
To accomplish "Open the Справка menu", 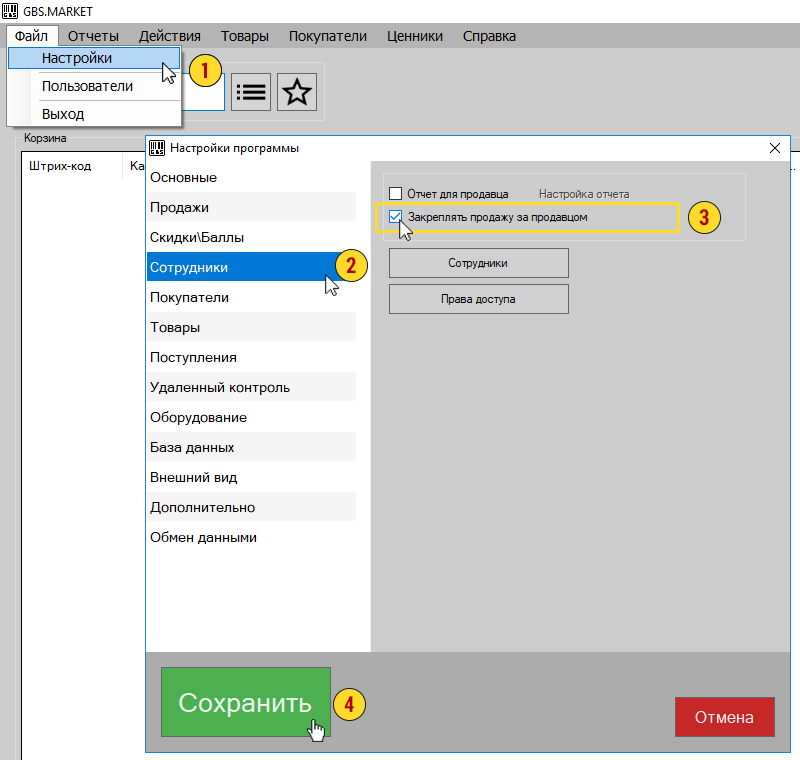I will click(x=489, y=36).
